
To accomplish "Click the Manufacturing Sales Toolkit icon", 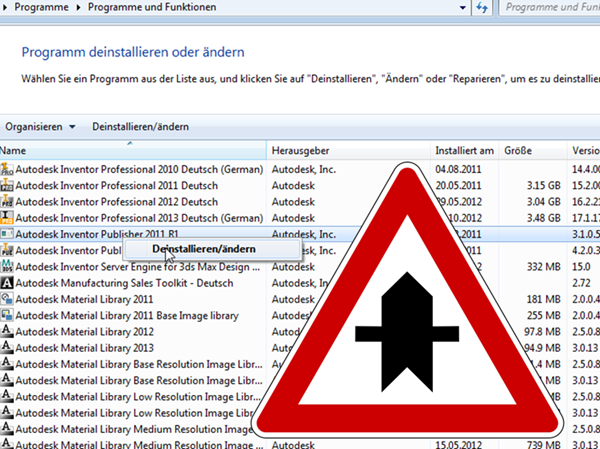I will click(7, 283).
